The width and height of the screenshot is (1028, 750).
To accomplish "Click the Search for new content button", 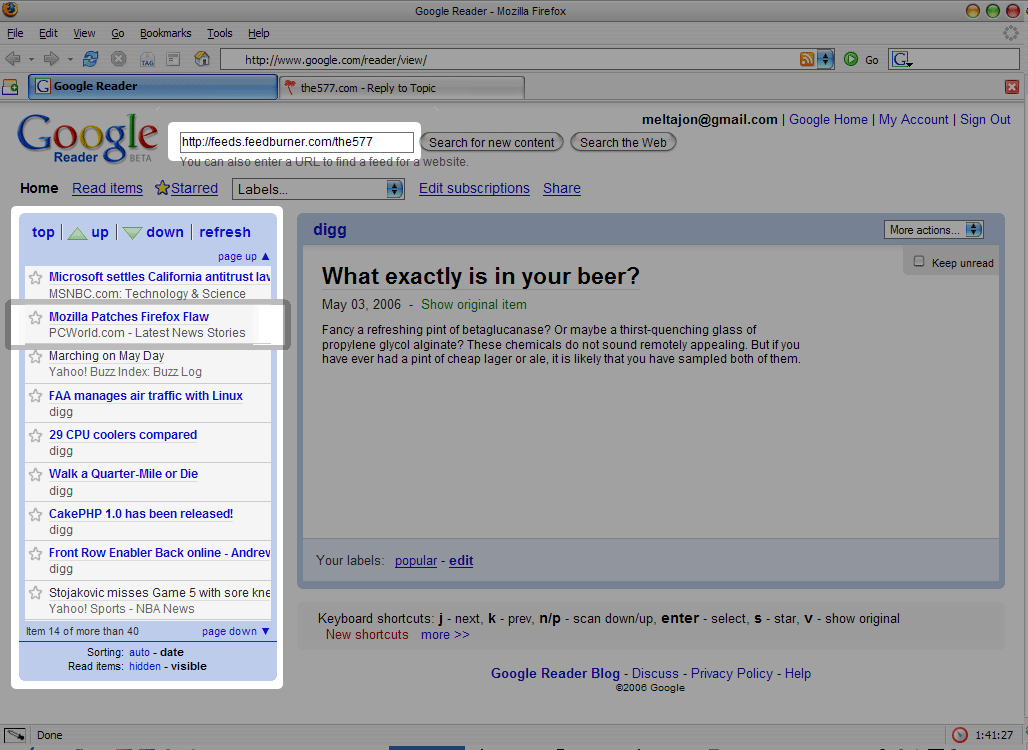I will pyautogui.click(x=491, y=142).
